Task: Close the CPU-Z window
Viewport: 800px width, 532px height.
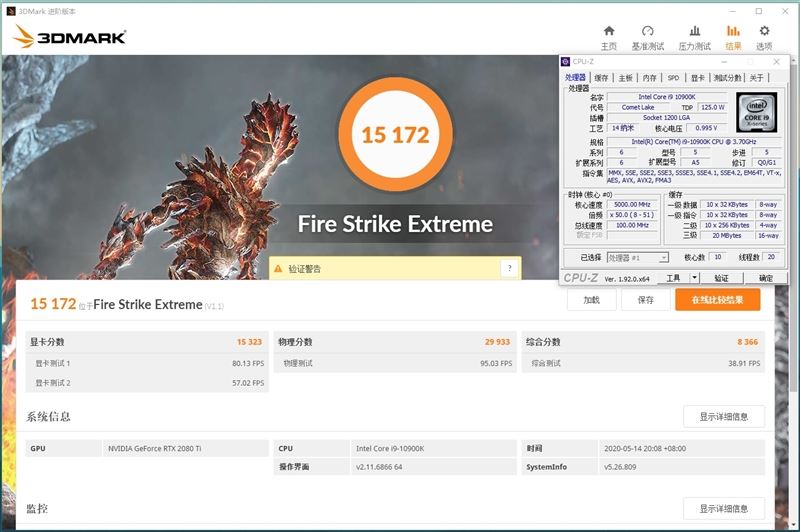Action: 777,62
